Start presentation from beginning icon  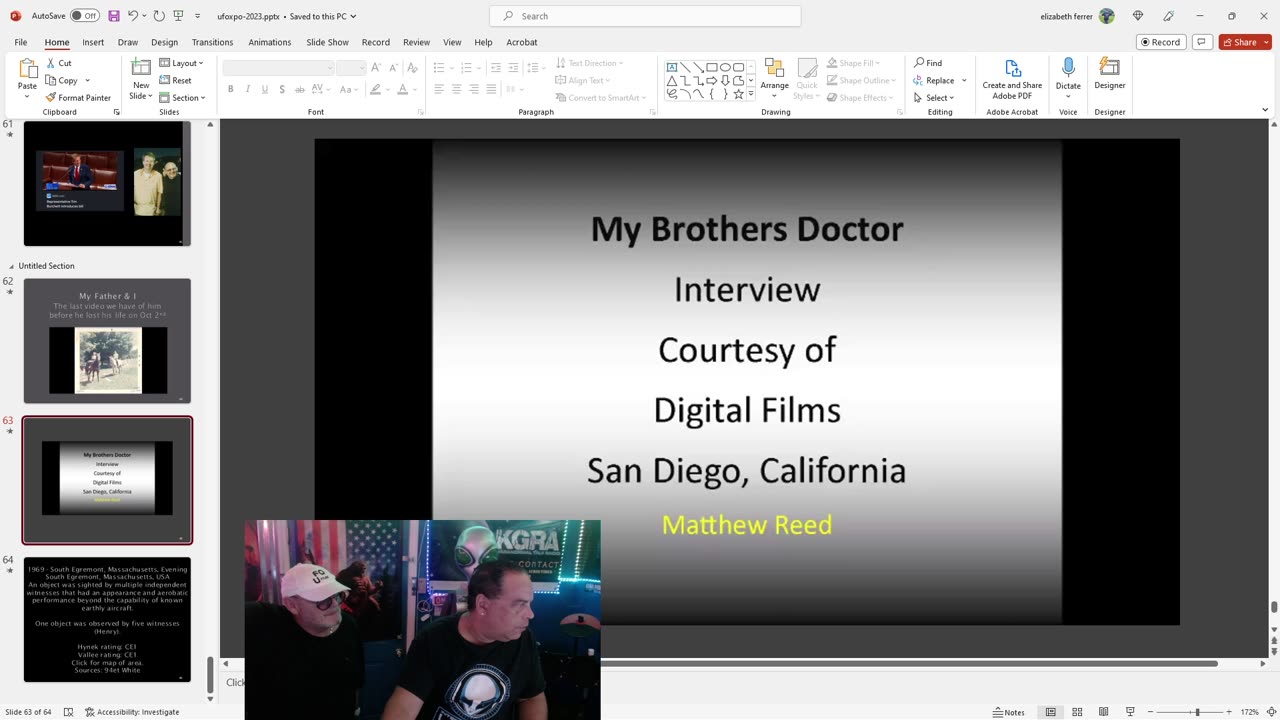(178, 16)
